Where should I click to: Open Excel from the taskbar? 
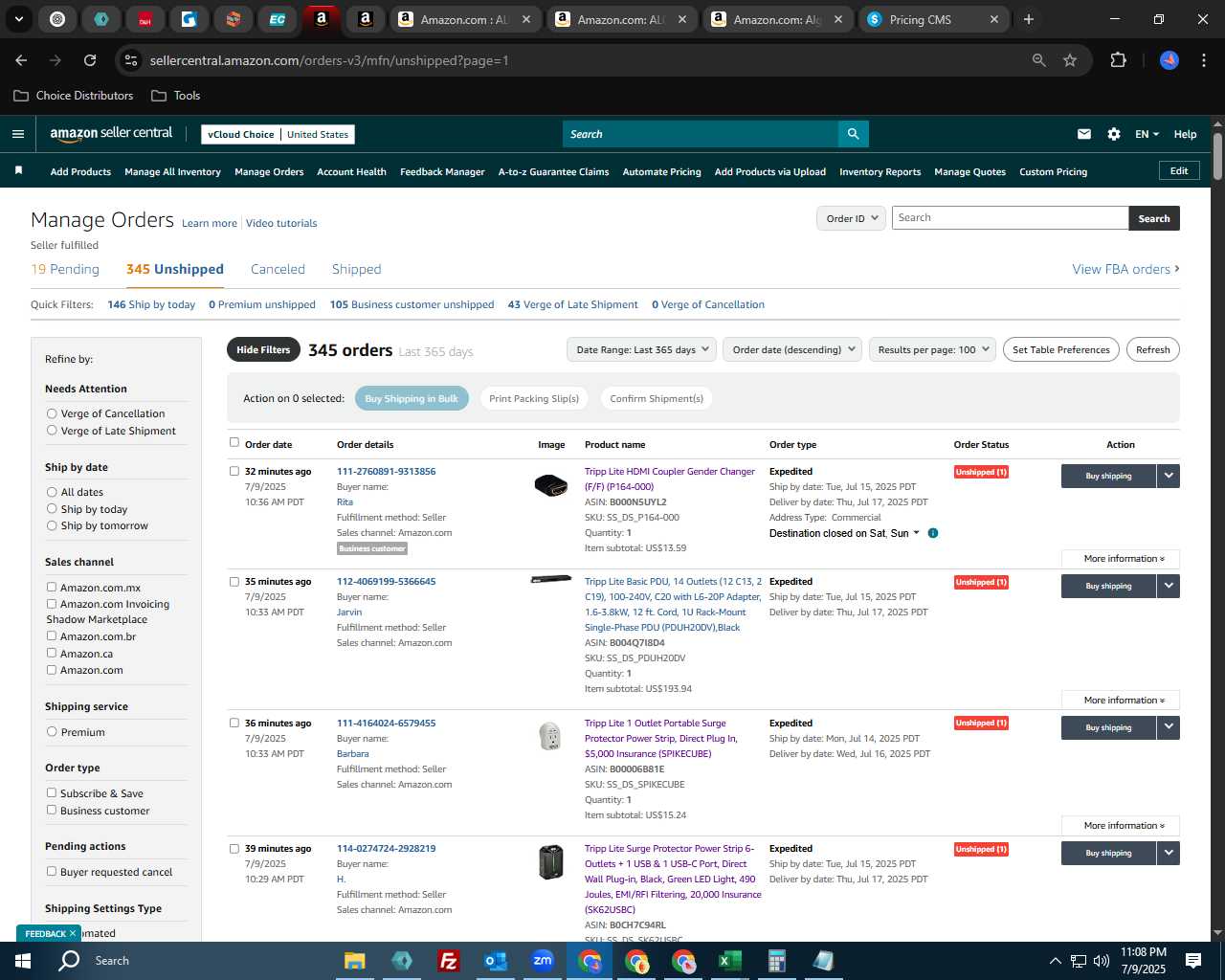tap(729, 961)
